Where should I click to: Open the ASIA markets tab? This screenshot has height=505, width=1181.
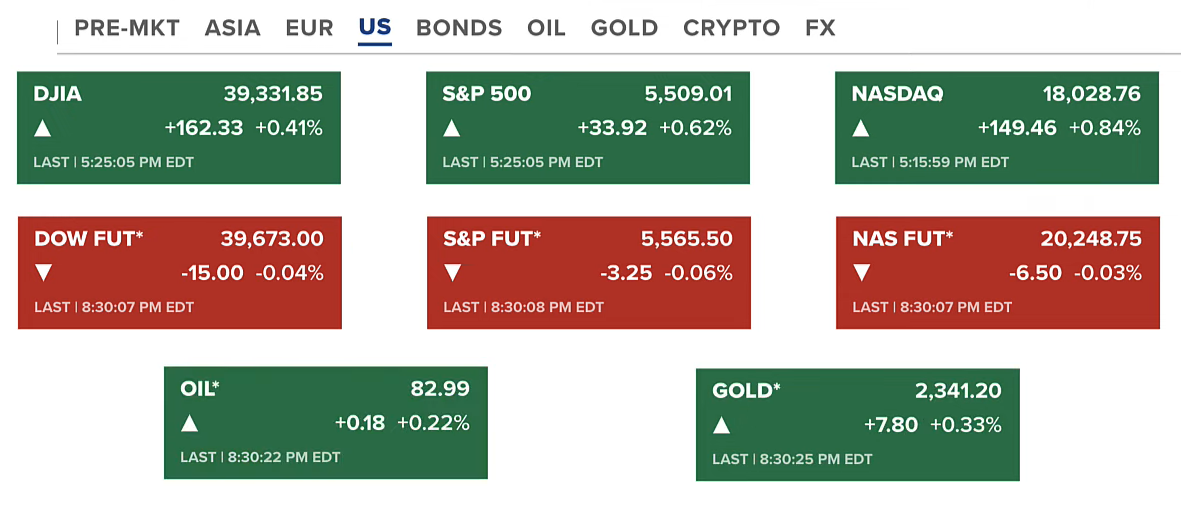point(232,28)
